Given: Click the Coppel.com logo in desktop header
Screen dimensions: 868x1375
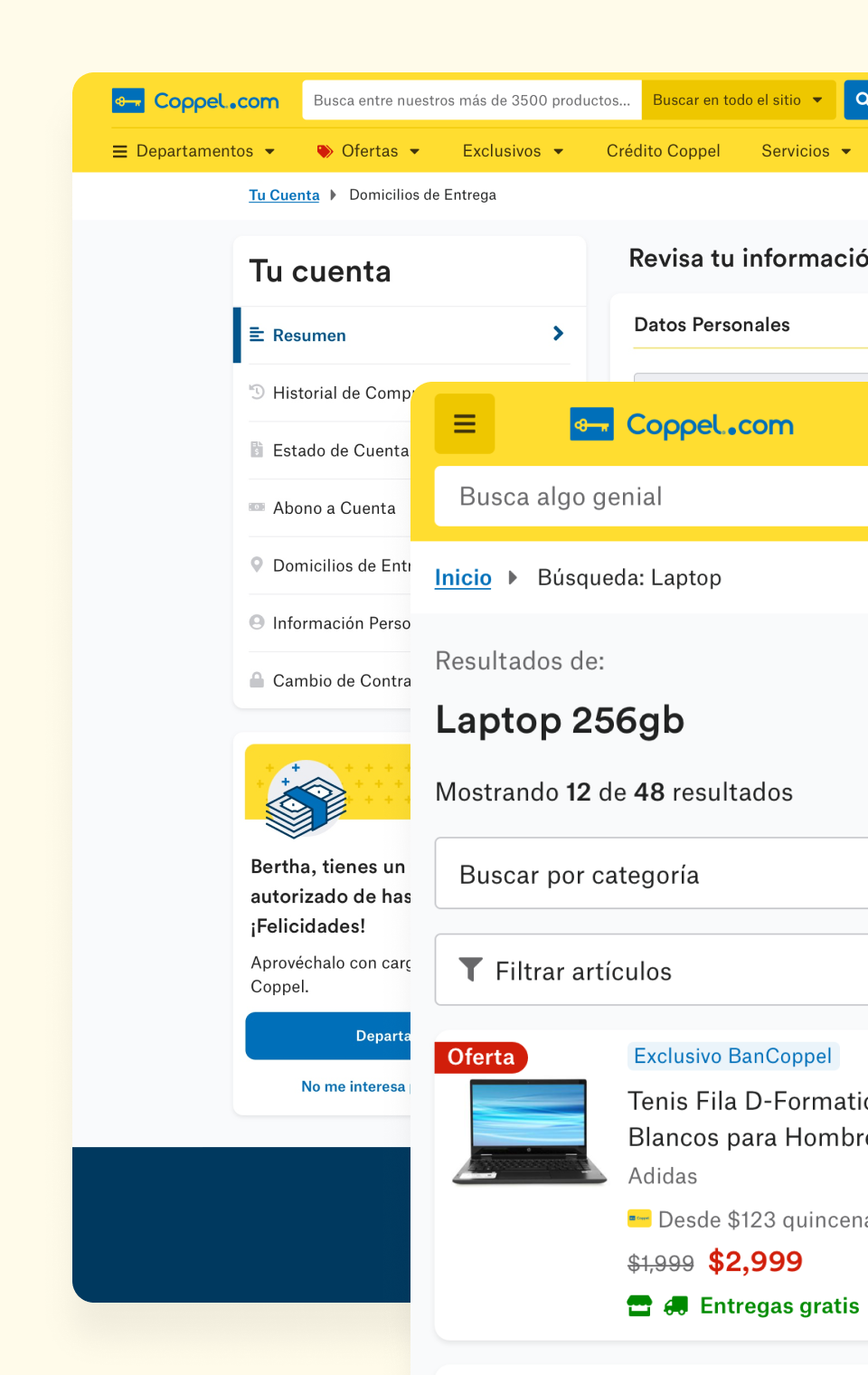Looking at the screenshot, I should (195, 100).
